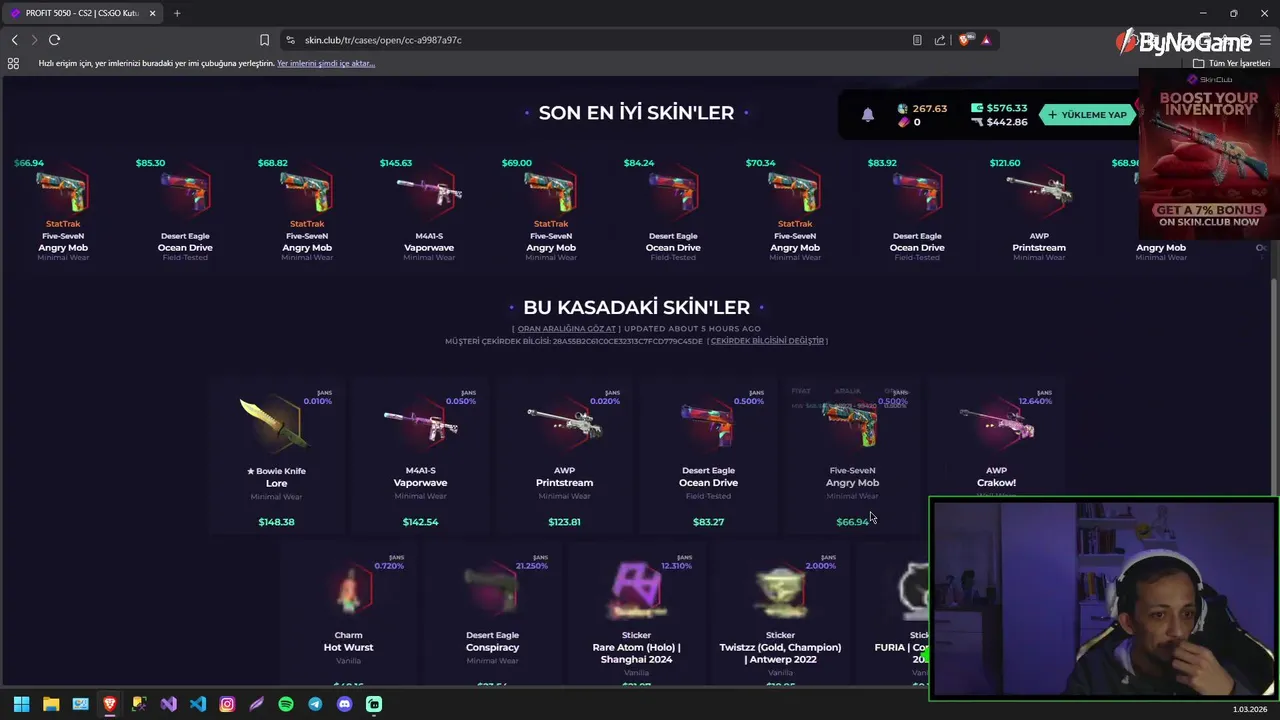Open the $85.30 Desert Eagle Ocean Drive drop

pyautogui.click(x=185, y=209)
